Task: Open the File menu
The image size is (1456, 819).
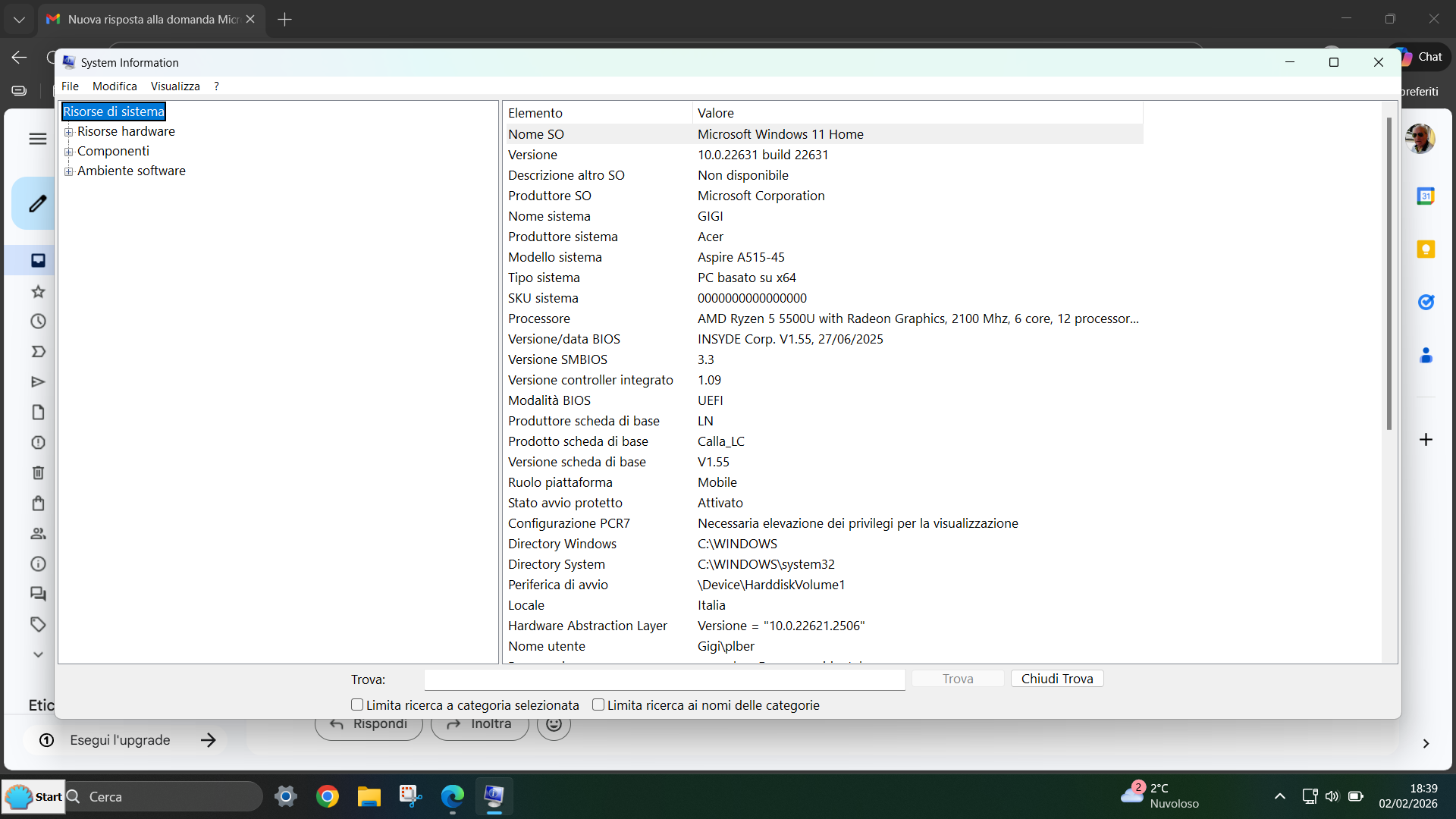Action: click(x=70, y=86)
